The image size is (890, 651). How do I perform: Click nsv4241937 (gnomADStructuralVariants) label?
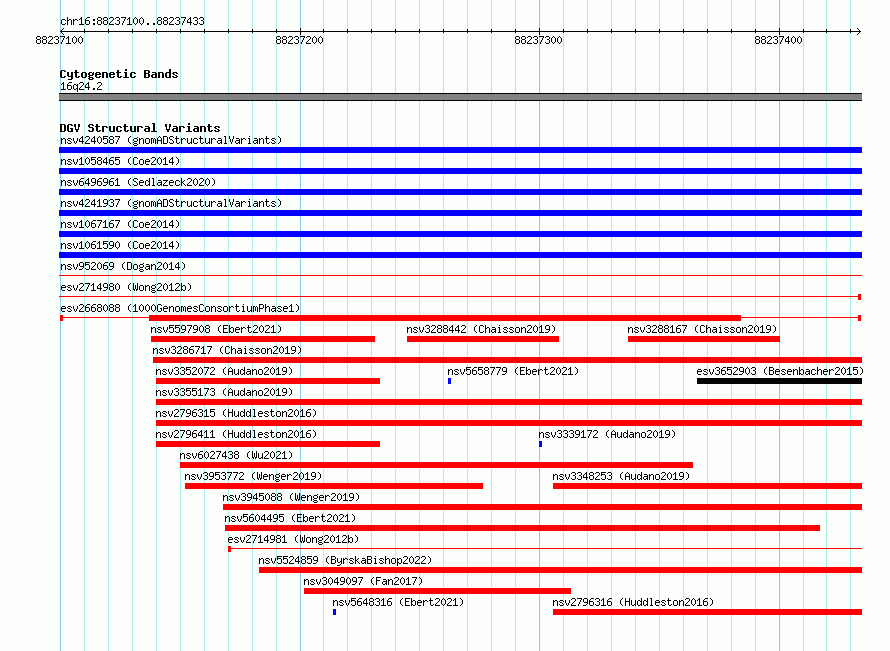click(171, 203)
